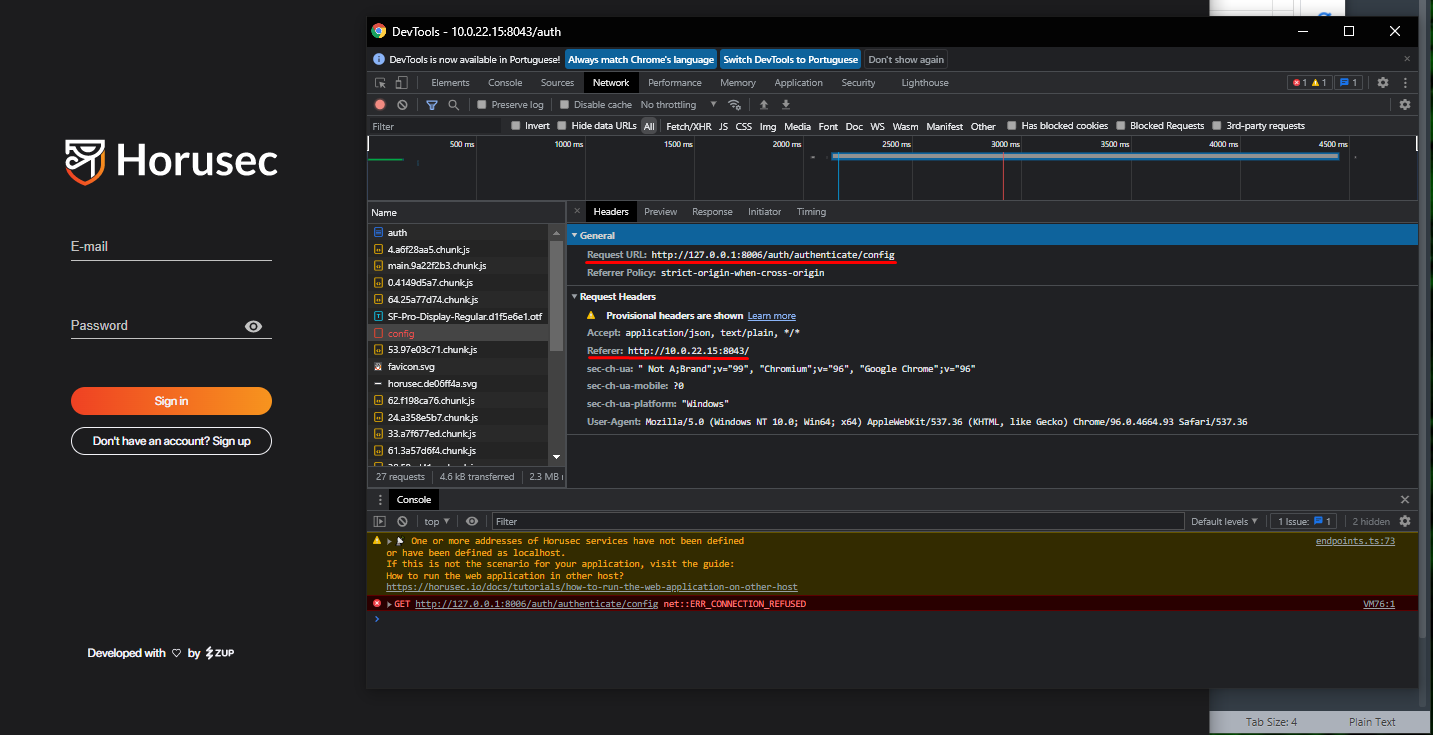Open the Default levels dropdown
Viewport: 1433px width, 735px height.
[1224, 521]
